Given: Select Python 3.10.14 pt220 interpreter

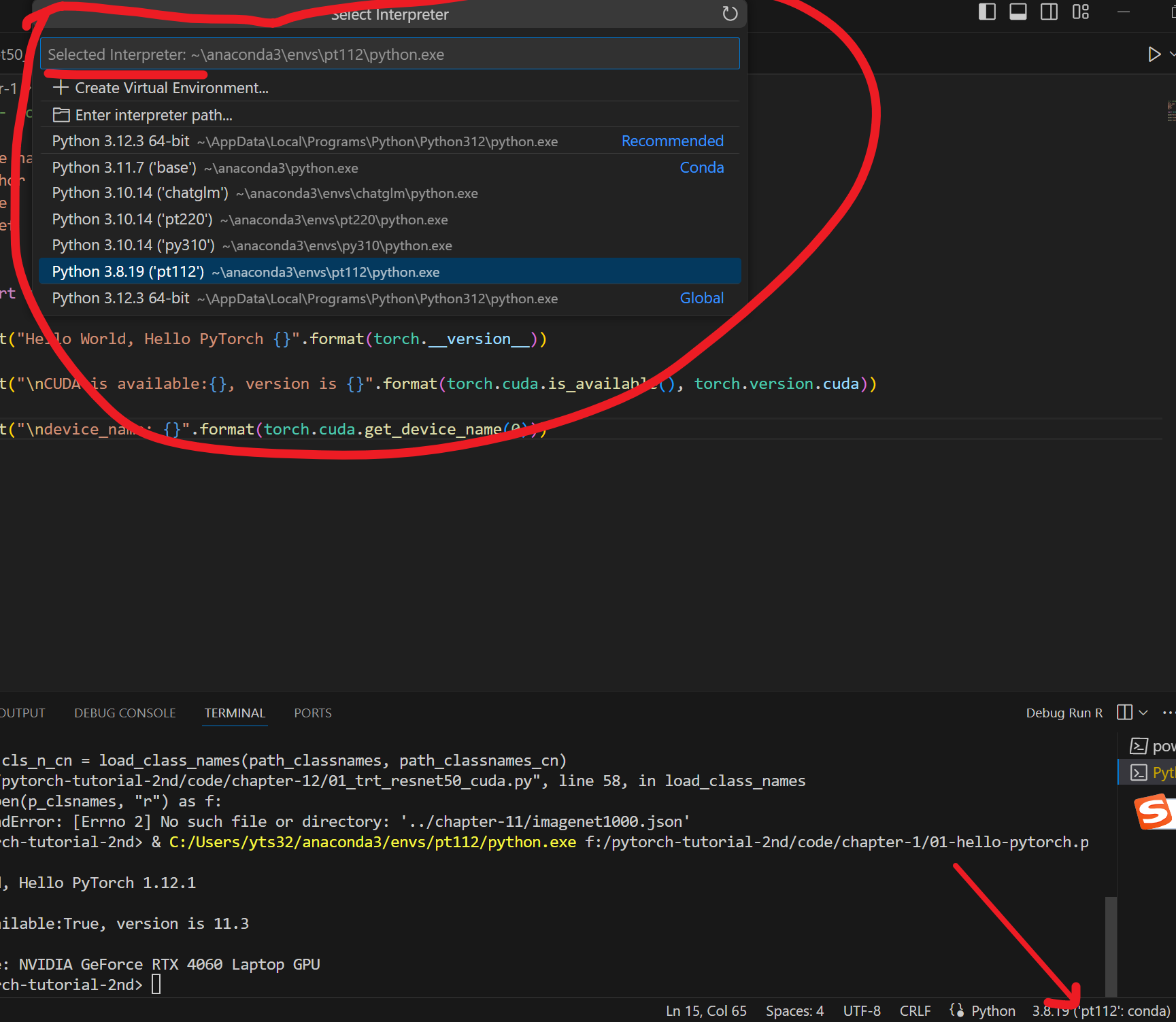Looking at the screenshot, I should pyautogui.click(x=390, y=220).
